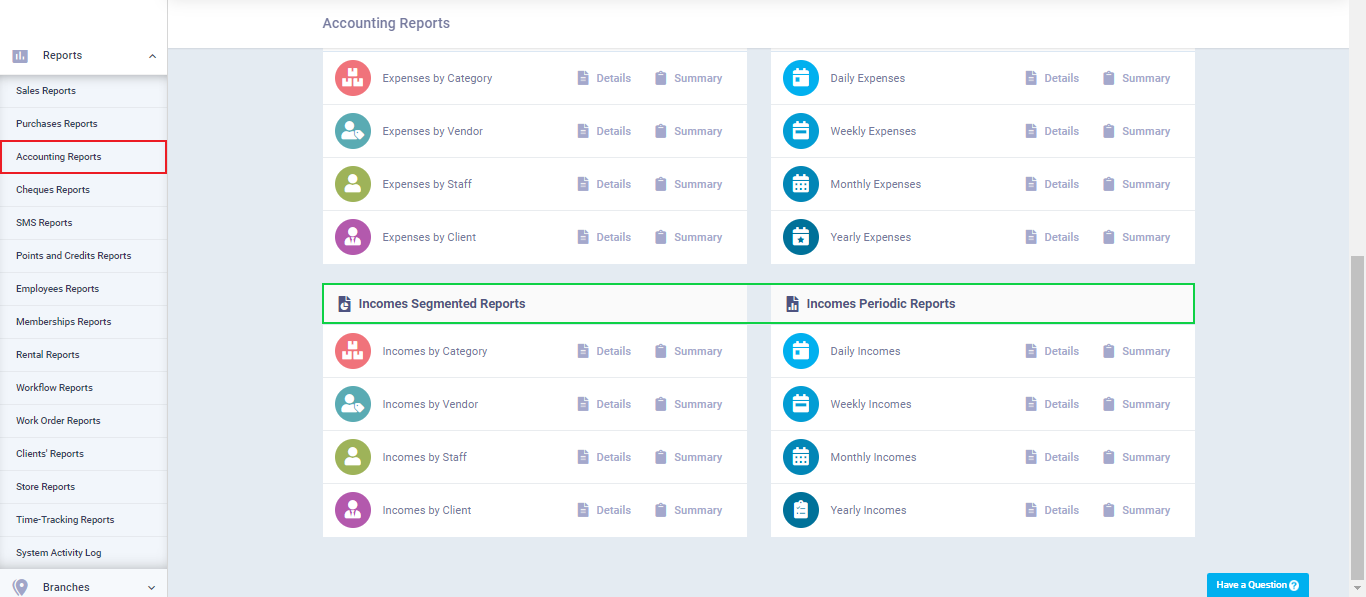
Task: Click the Branches location pin icon
Action: coord(20,587)
